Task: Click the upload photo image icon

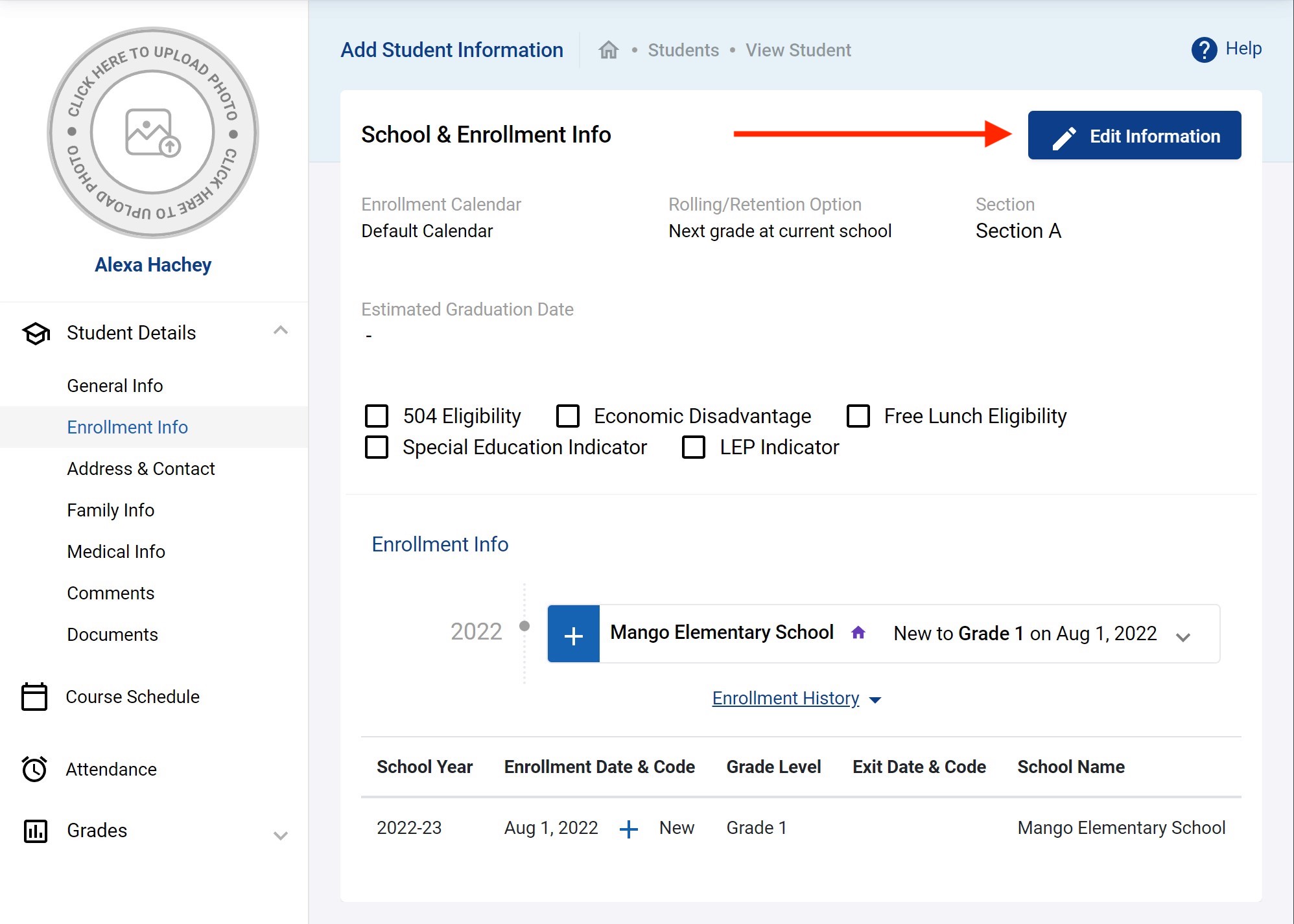Action: (x=152, y=133)
